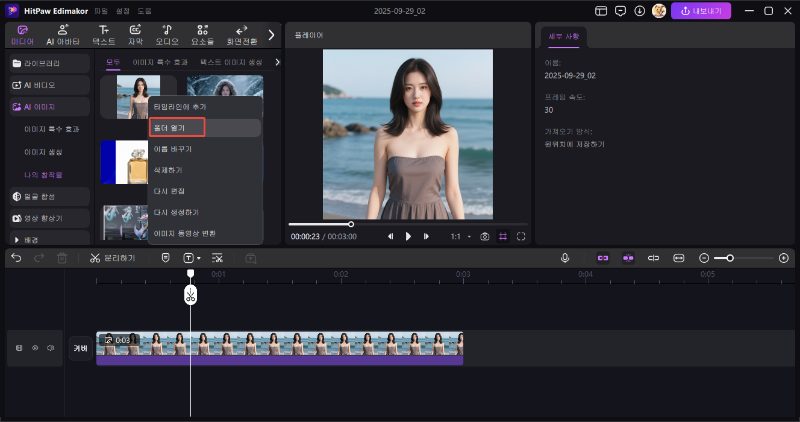Viewport: 800px width, 422px height.
Task: Open the feedback message icon in title bar
Action: pos(620,11)
